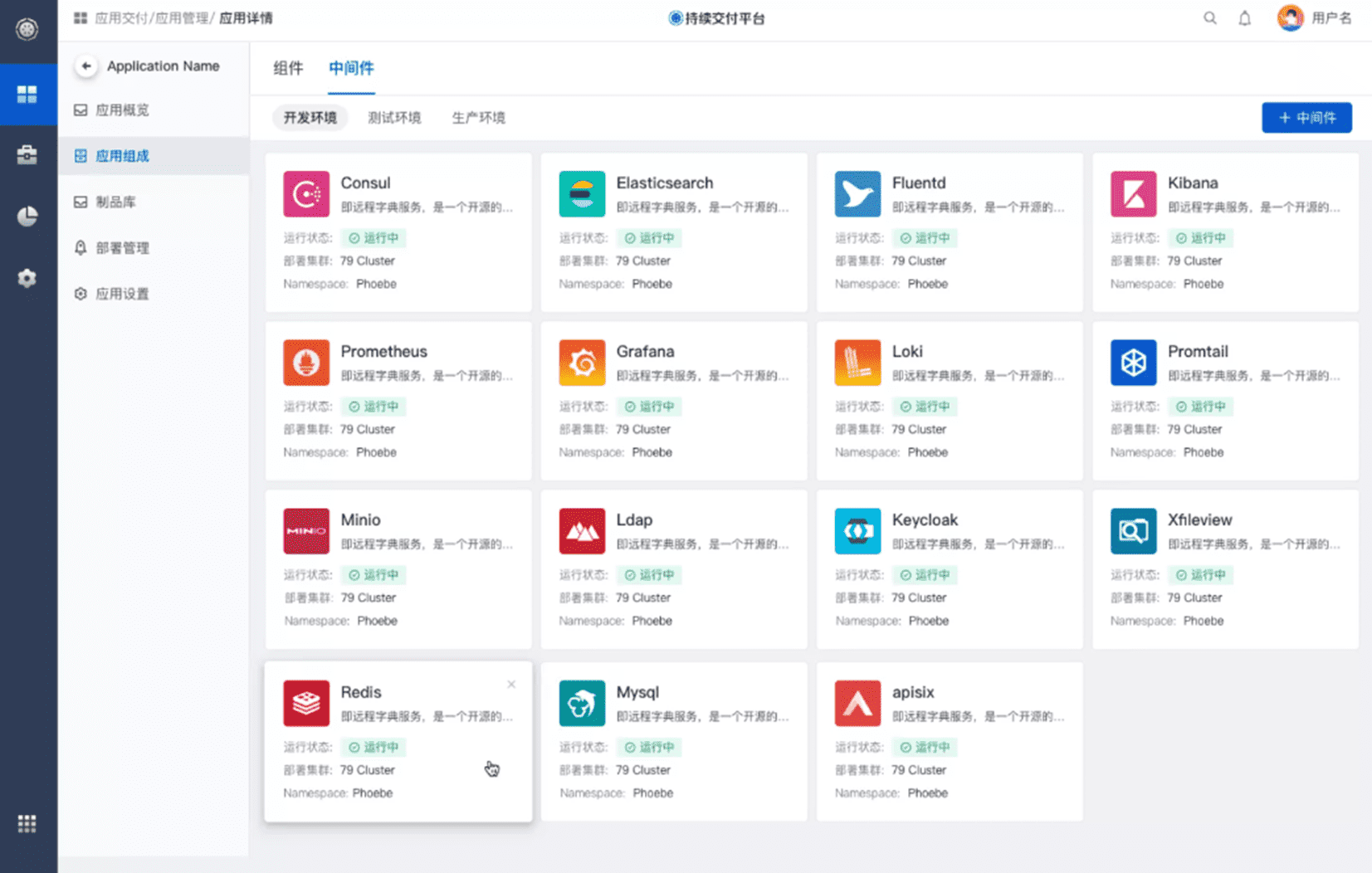Click the 用户名 account label
Image resolution: width=1372 pixels, height=873 pixels.
point(1331,18)
